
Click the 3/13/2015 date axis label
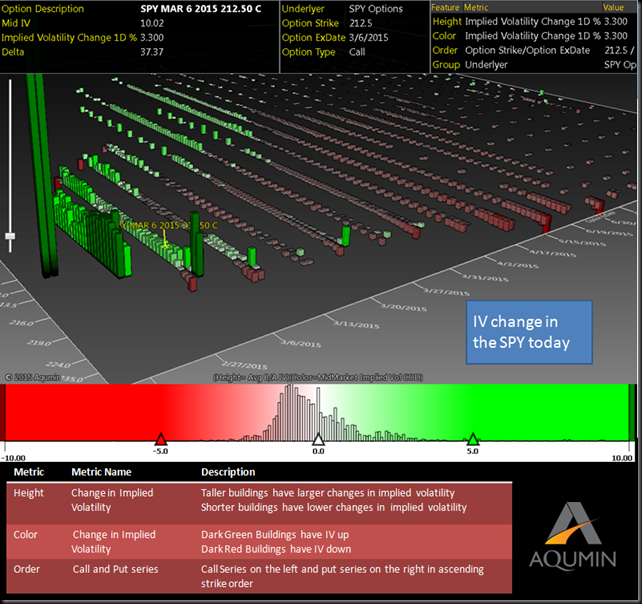(x=356, y=325)
